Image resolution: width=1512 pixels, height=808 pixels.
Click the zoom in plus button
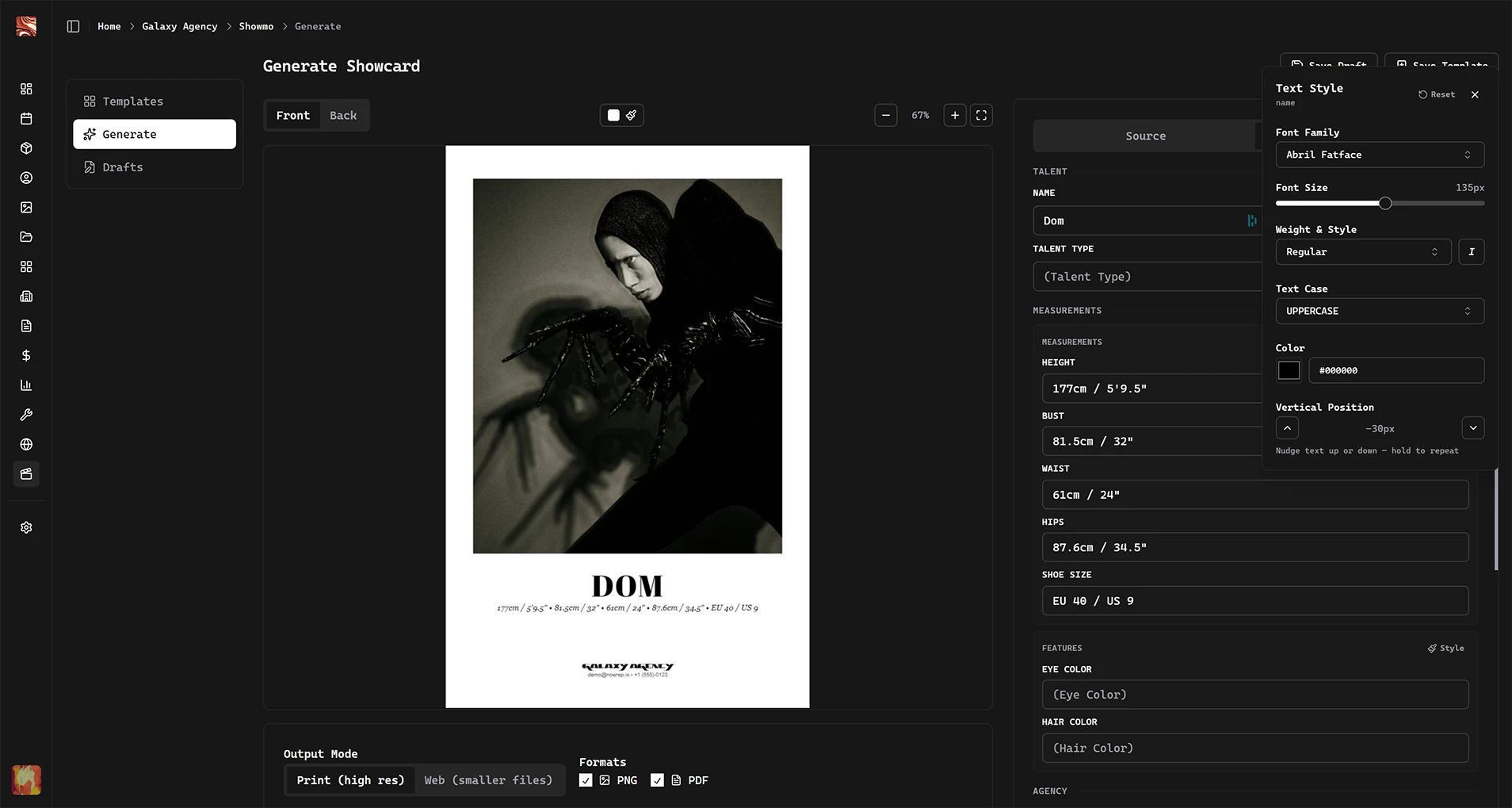point(955,115)
